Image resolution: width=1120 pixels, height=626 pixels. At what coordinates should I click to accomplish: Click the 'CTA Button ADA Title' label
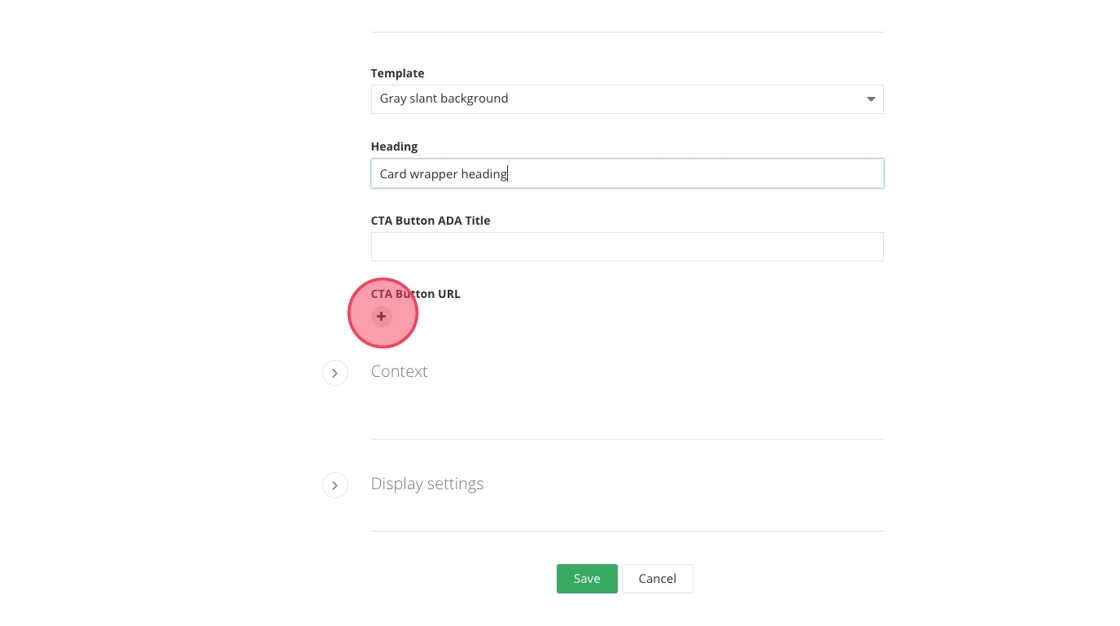(x=430, y=220)
